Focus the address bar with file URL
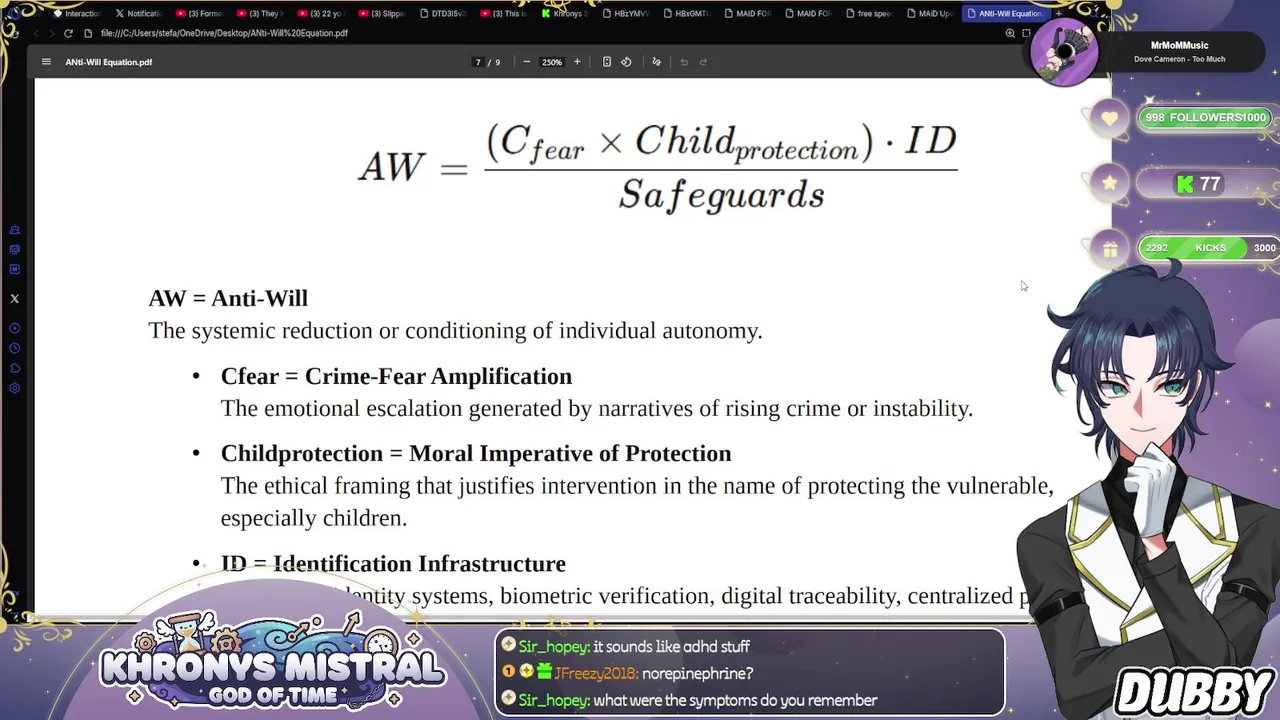 tap(224, 33)
